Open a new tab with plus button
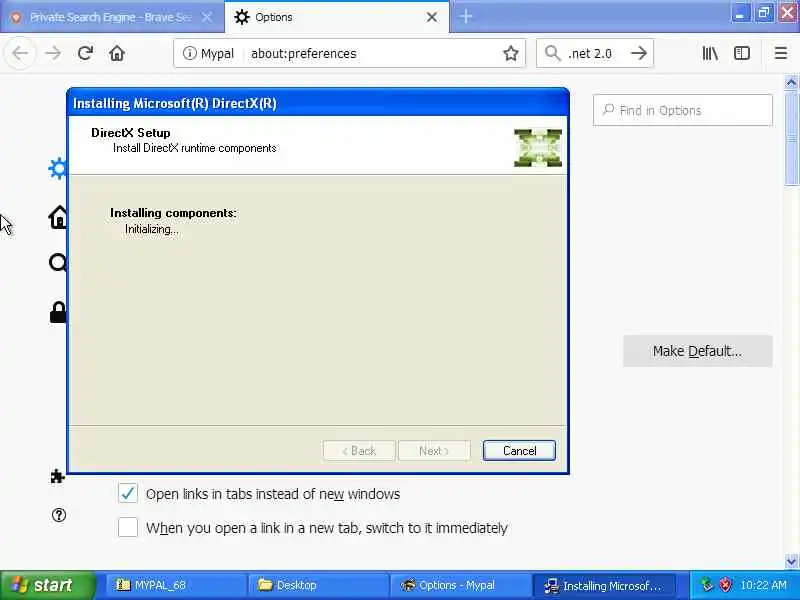800x600 pixels. pos(466,17)
